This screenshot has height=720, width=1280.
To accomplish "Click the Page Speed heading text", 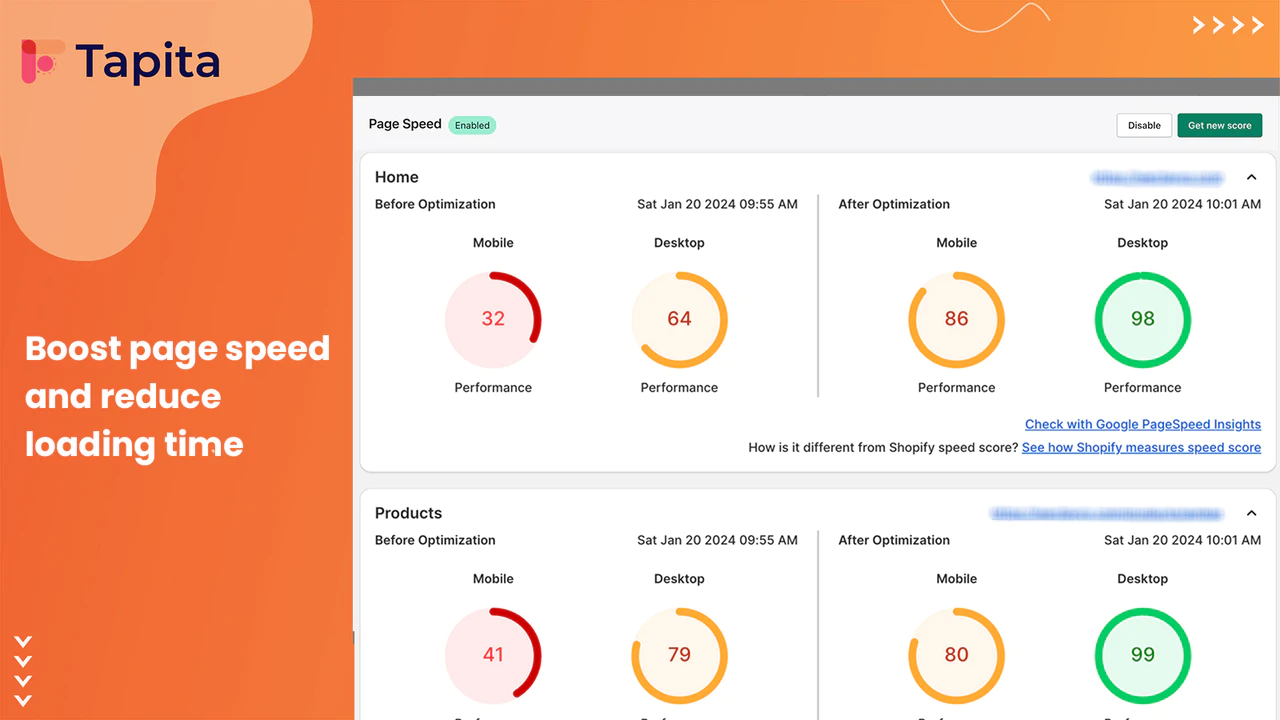I will [405, 124].
